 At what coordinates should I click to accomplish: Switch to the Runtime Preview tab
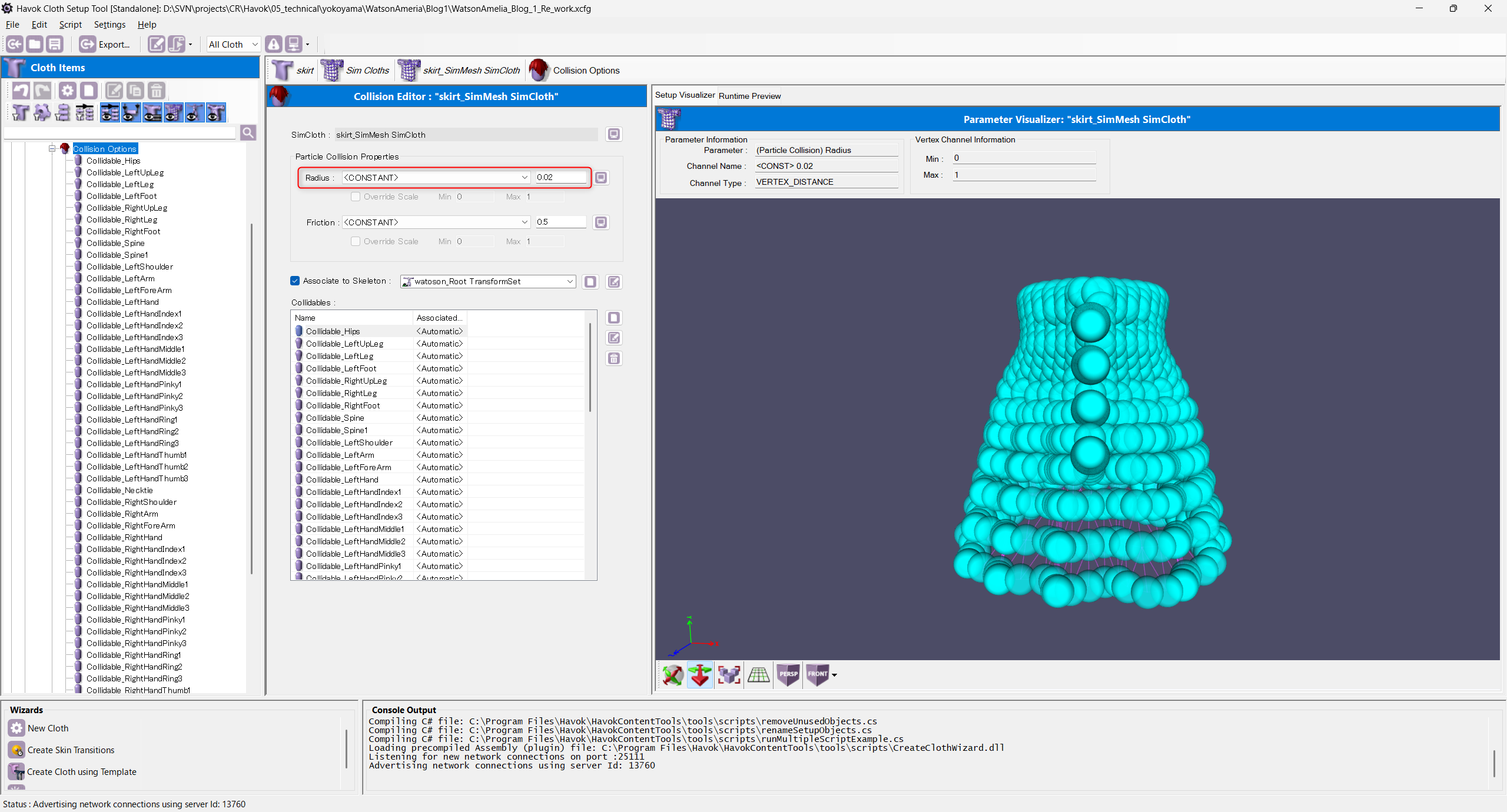pyautogui.click(x=749, y=96)
